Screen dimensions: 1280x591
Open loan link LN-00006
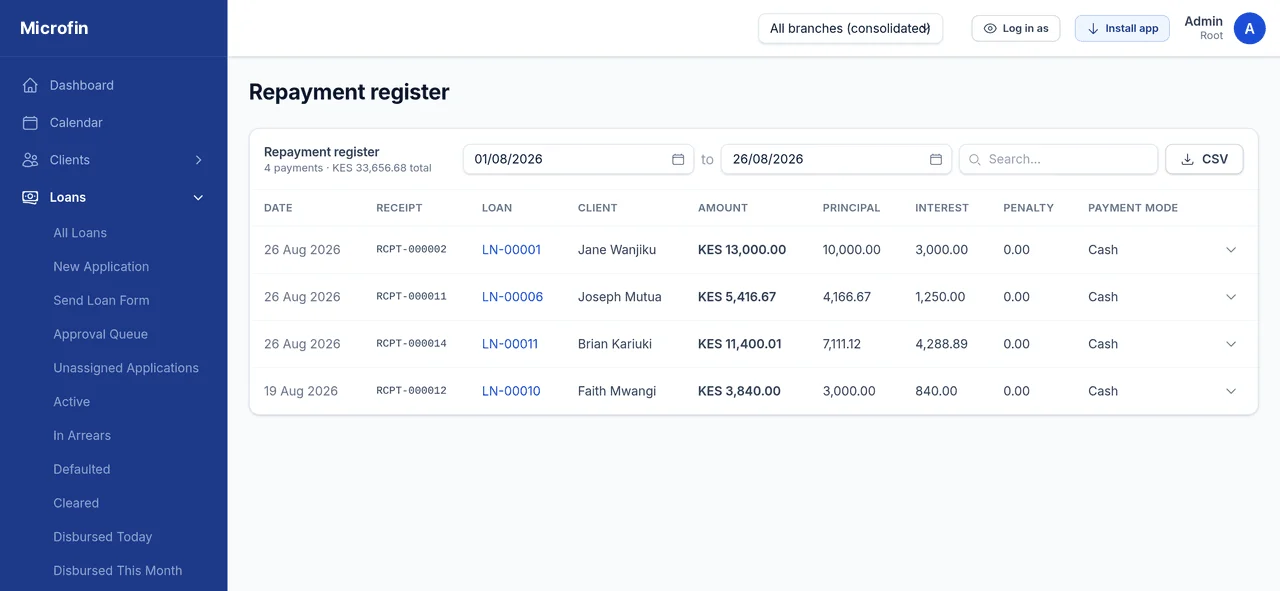pyautogui.click(x=512, y=297)
